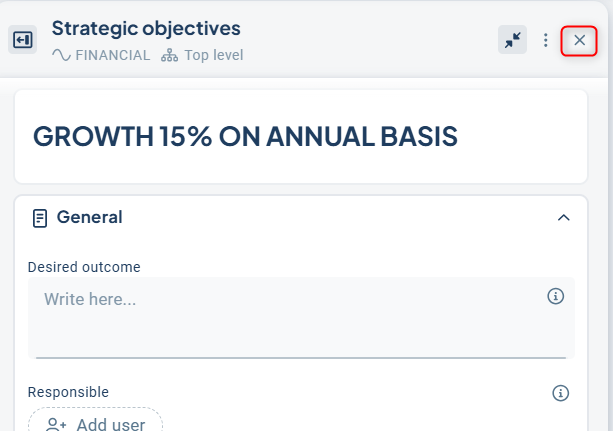Click the Responsible field label
The height and width of the screenshot is (431, 613).
pos(68,392)
